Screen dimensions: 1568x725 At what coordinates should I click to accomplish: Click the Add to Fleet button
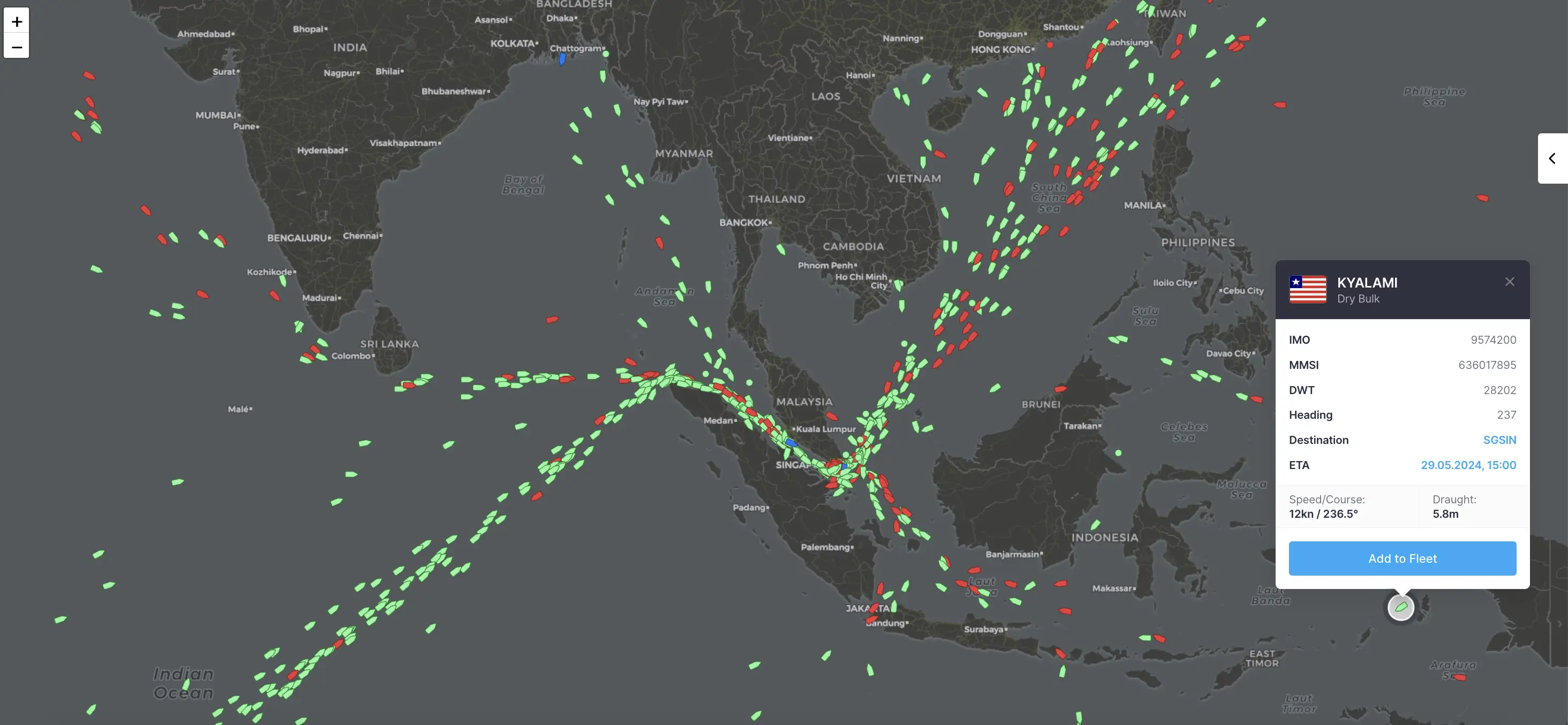click(1402, 558)
